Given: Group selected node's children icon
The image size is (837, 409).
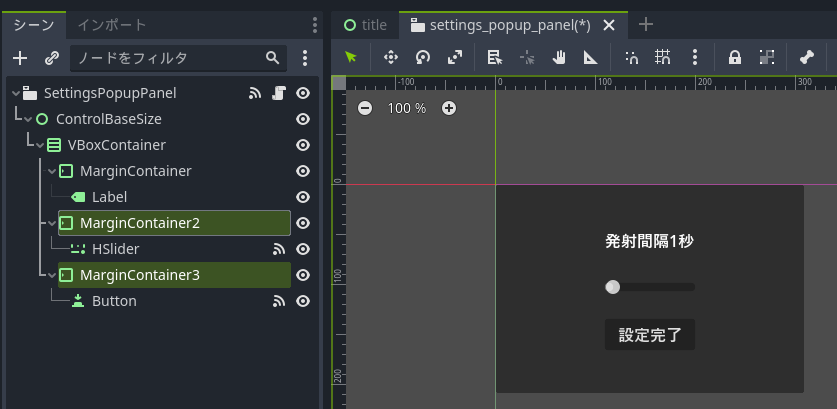Looking at the screenshot, I should click(x=767, y=57).
